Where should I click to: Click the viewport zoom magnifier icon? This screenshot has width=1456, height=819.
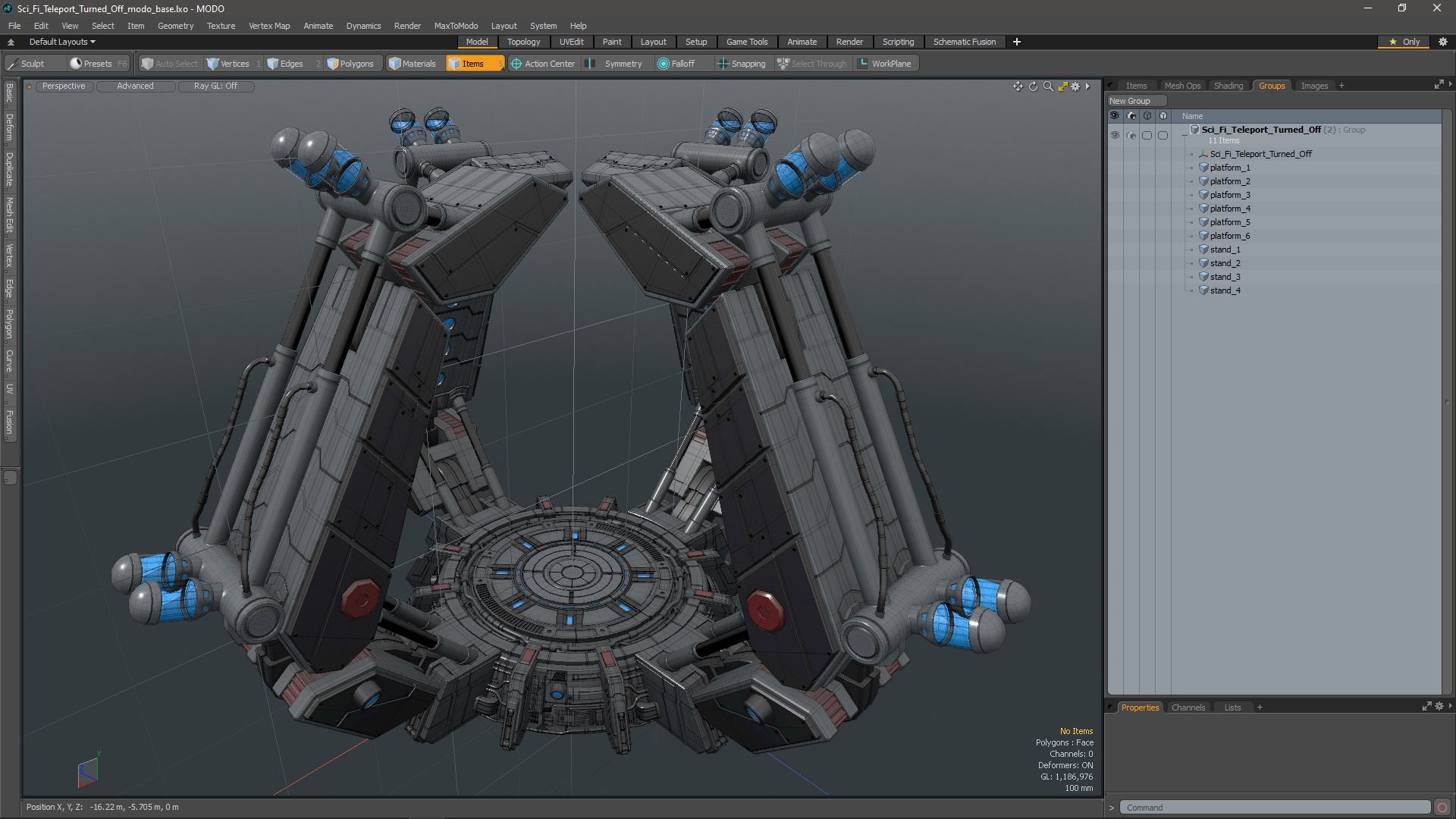point(1048,86)
